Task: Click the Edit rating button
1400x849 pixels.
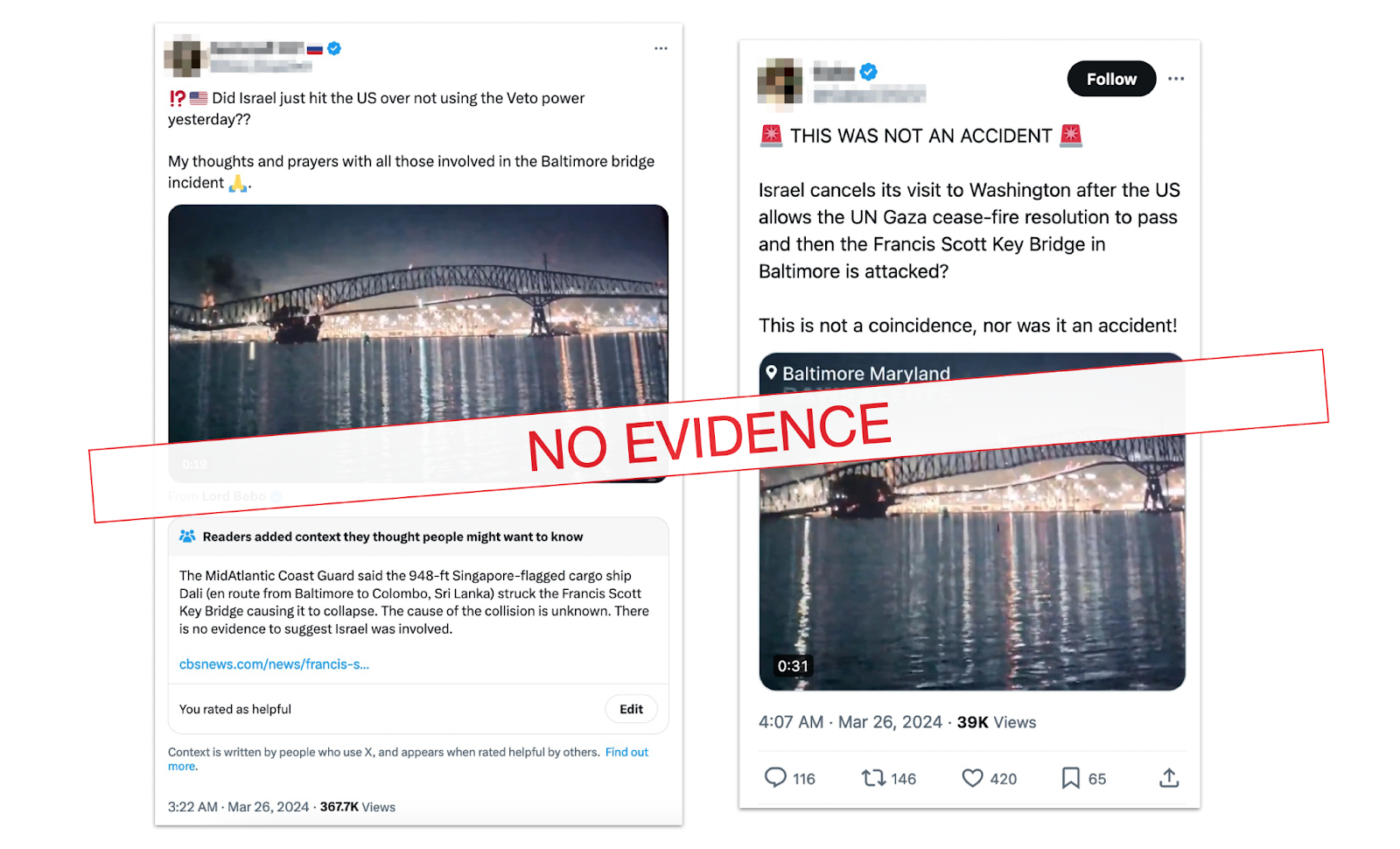Action: click(631, 709)
